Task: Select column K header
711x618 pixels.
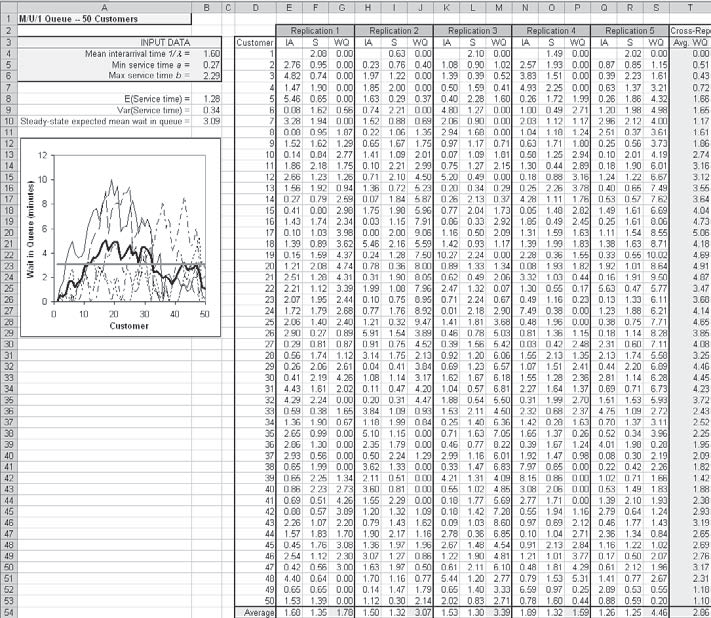Action: click(447, 7)
